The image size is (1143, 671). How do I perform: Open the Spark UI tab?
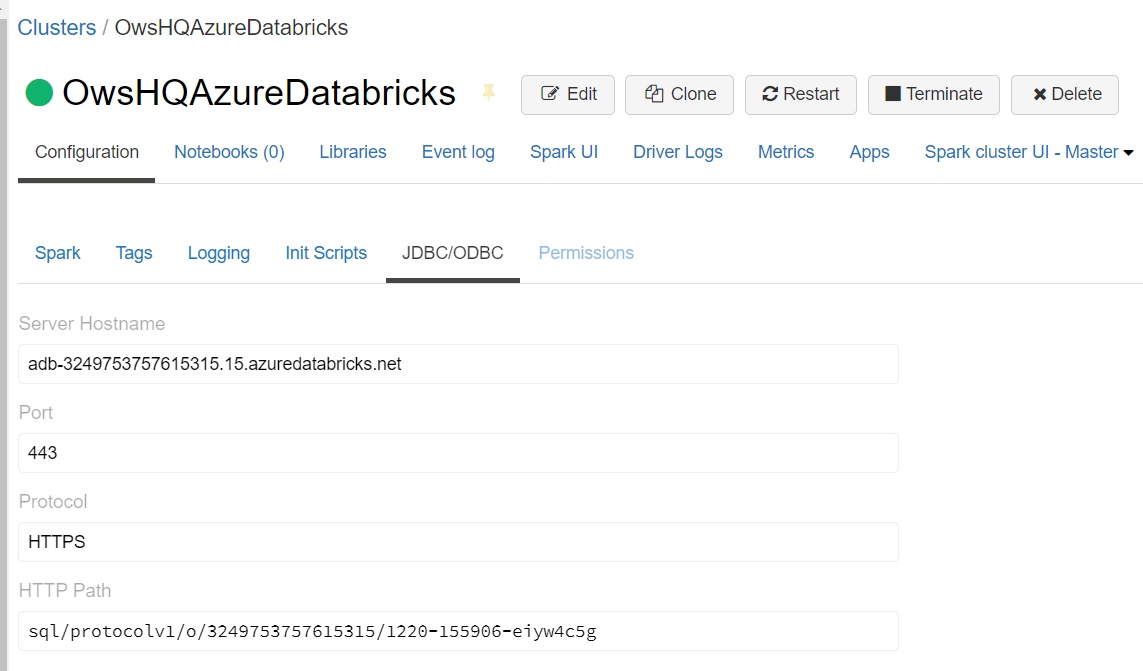pos(564,152)
